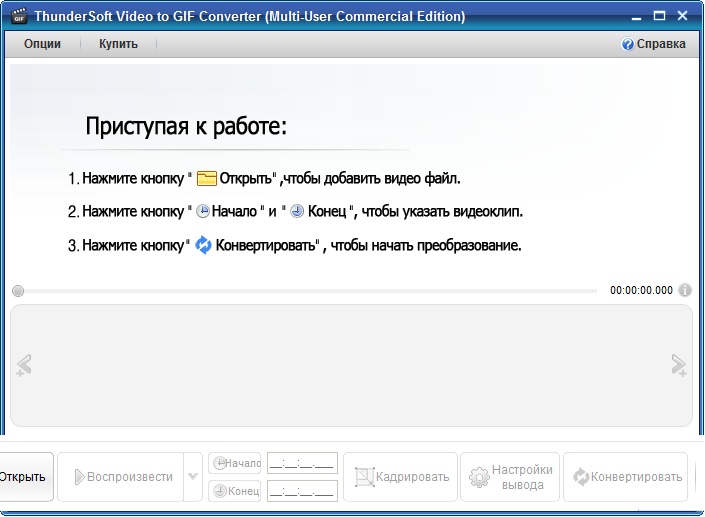Click the Начало clock icon in step 2
The width and height of the screenshot is (705, 517).
tap(203, 211)
